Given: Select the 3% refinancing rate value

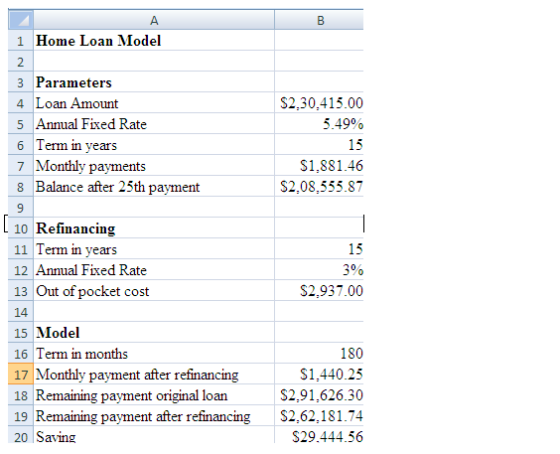Looking at the screenshot, I should coord(319,270).
